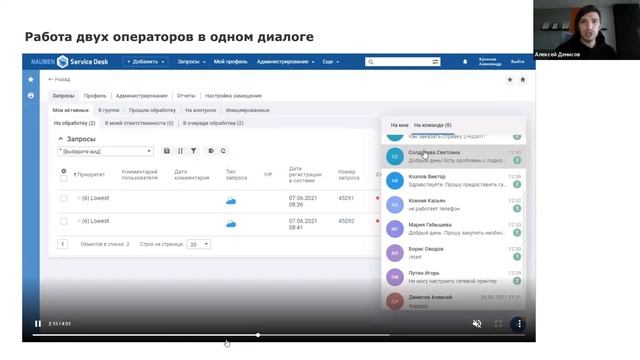Switch chat panel to На мне tab
The height and width of the screenshot is (360, 640).
click(x=399, y=125)
